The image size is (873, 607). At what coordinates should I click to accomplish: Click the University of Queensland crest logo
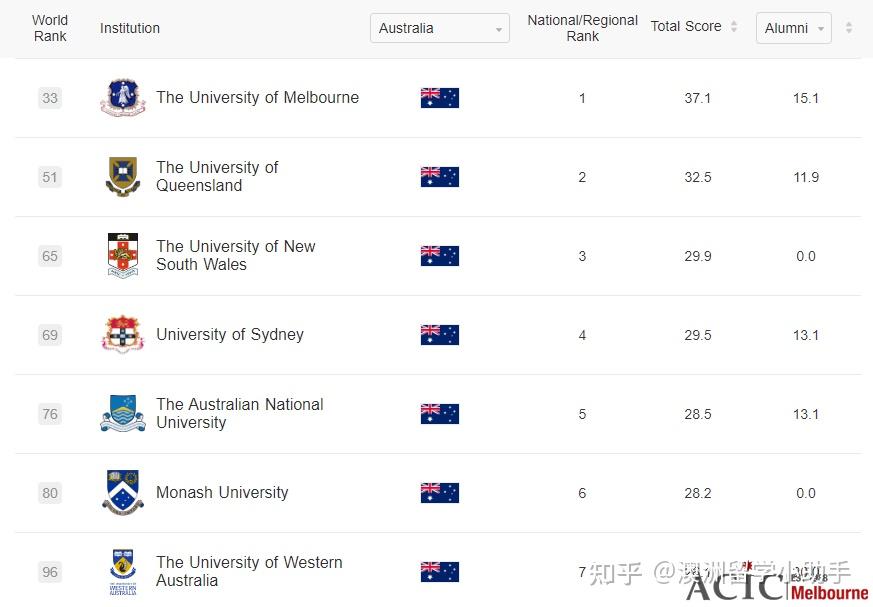(123, 177)
